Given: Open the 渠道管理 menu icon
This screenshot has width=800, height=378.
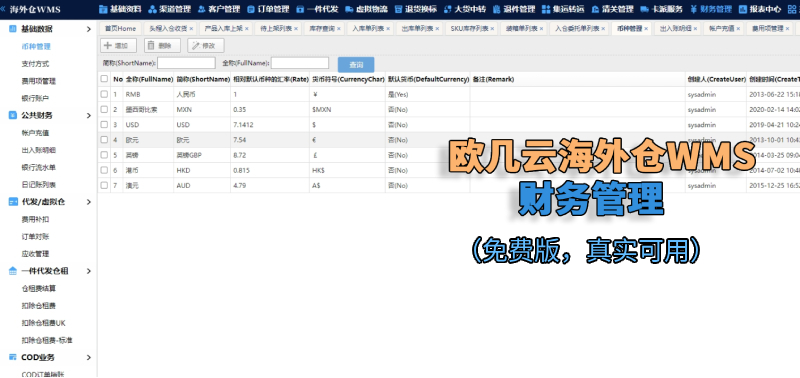Looking at the screenshot, I should click(153, 9).
